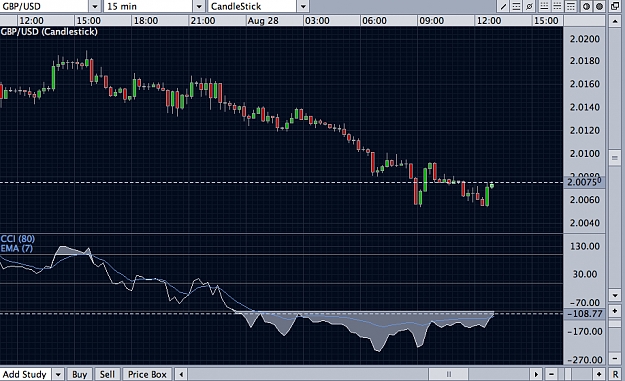Click the vertical scrollbar up arrow
This screenshot has width=625, height=381.
[x=615, y=22]
